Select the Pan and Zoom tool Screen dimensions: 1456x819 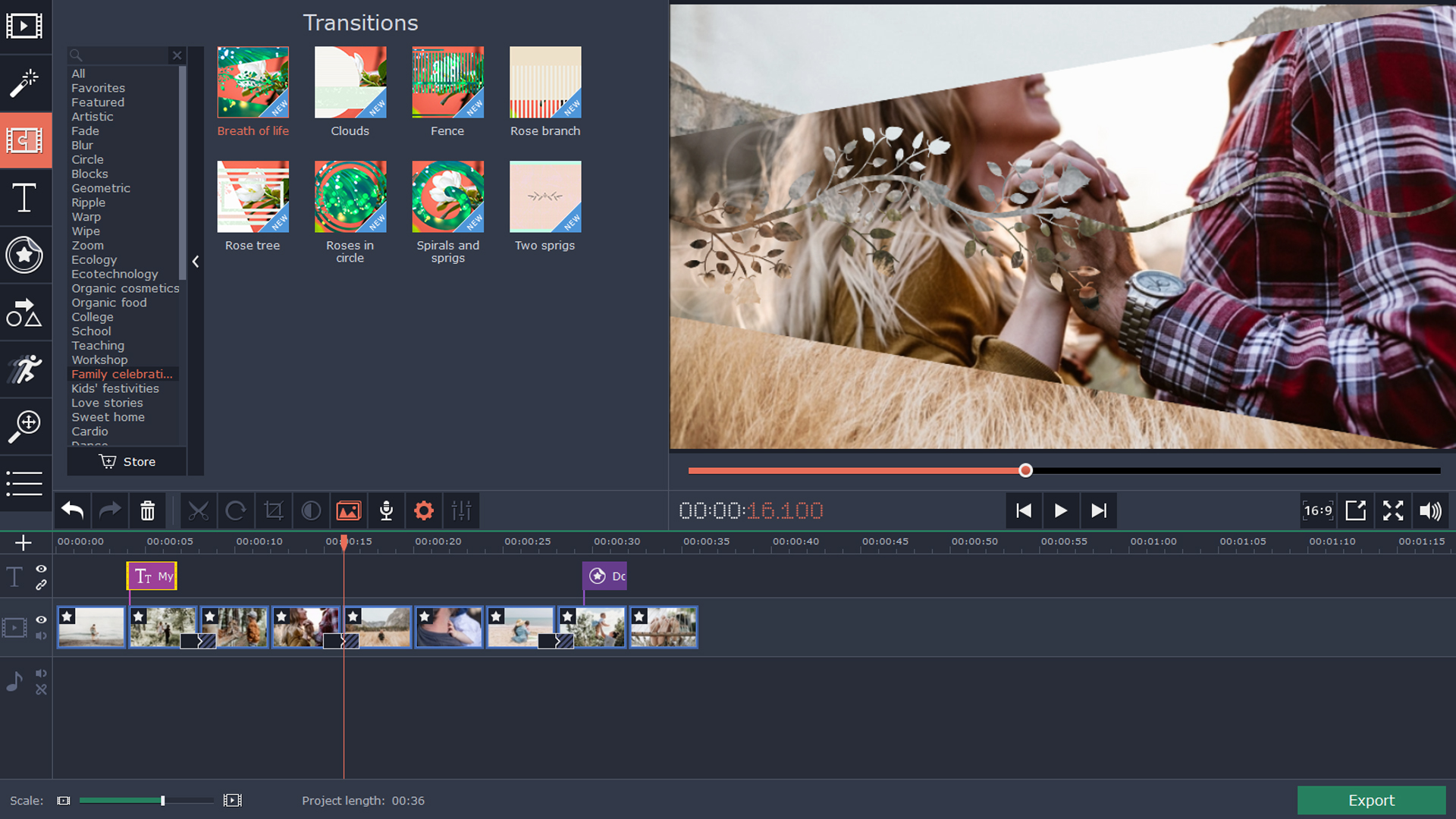(x=27, y=426)
